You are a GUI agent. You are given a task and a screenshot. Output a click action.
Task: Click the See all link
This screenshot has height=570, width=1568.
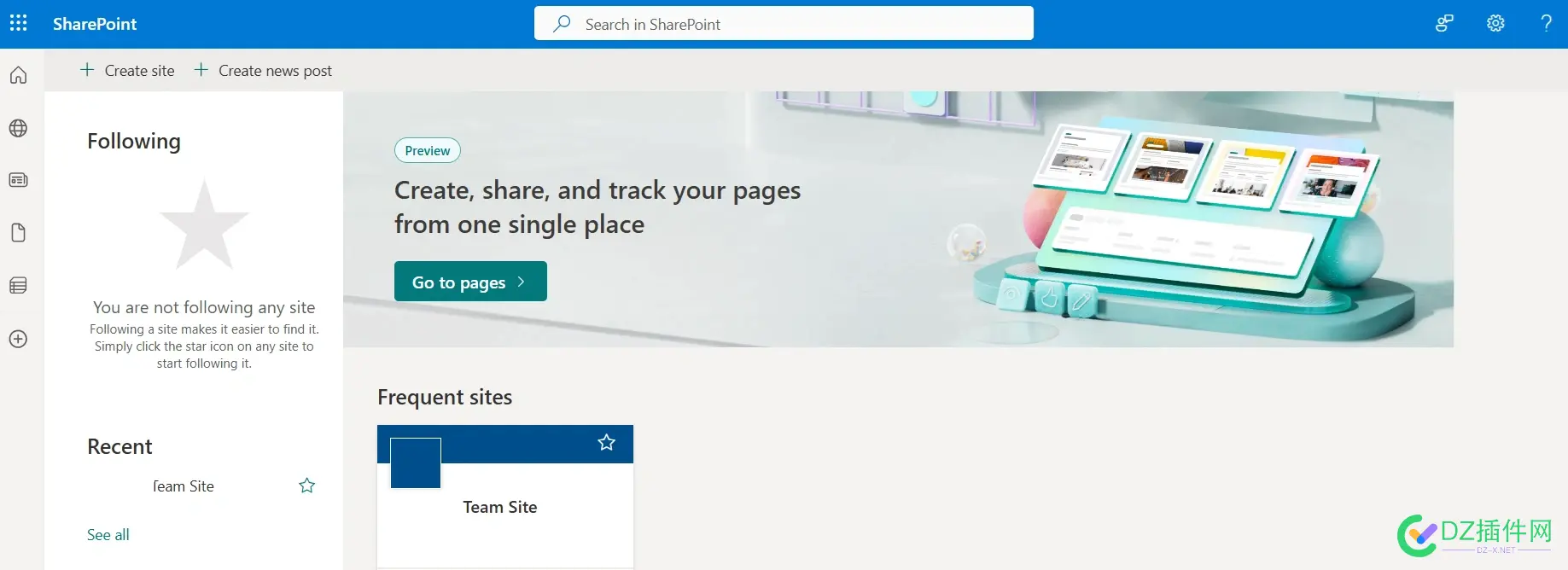pyautogui.click(x=108, y=535)
